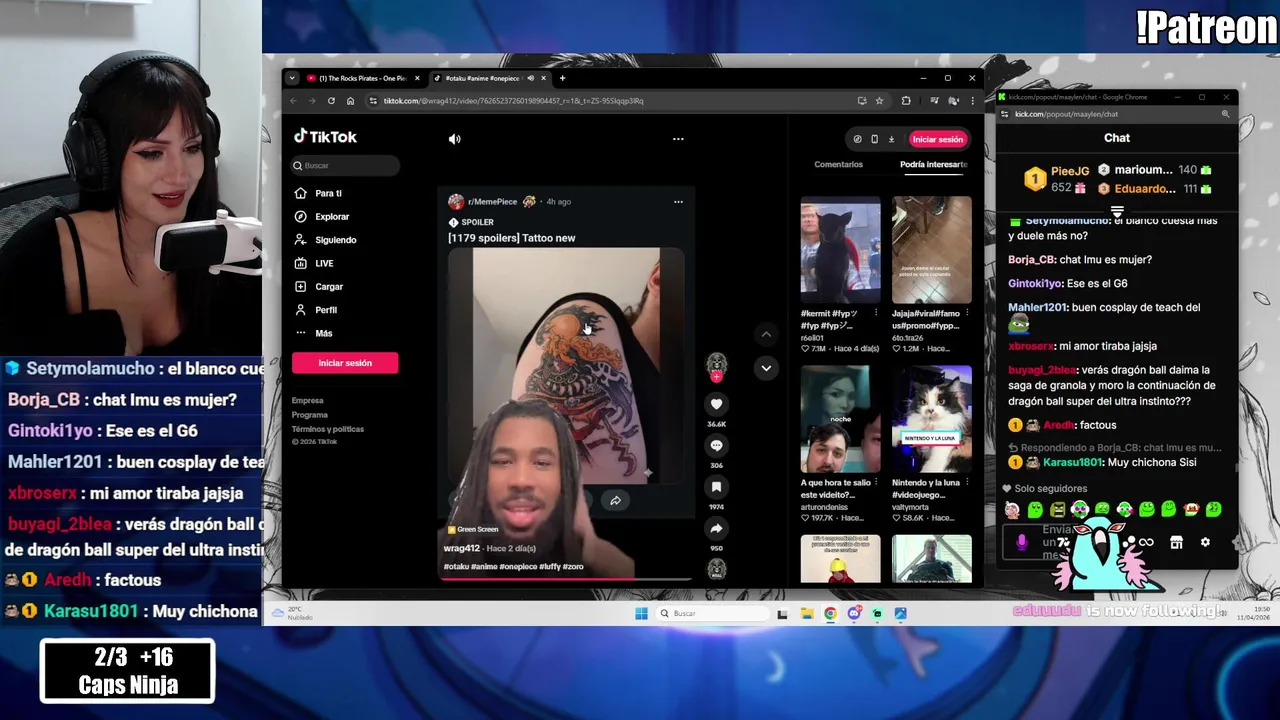Click the sidebar Iniciar sesión button
The image size is (1280, 720).
[x=345, y=363]
